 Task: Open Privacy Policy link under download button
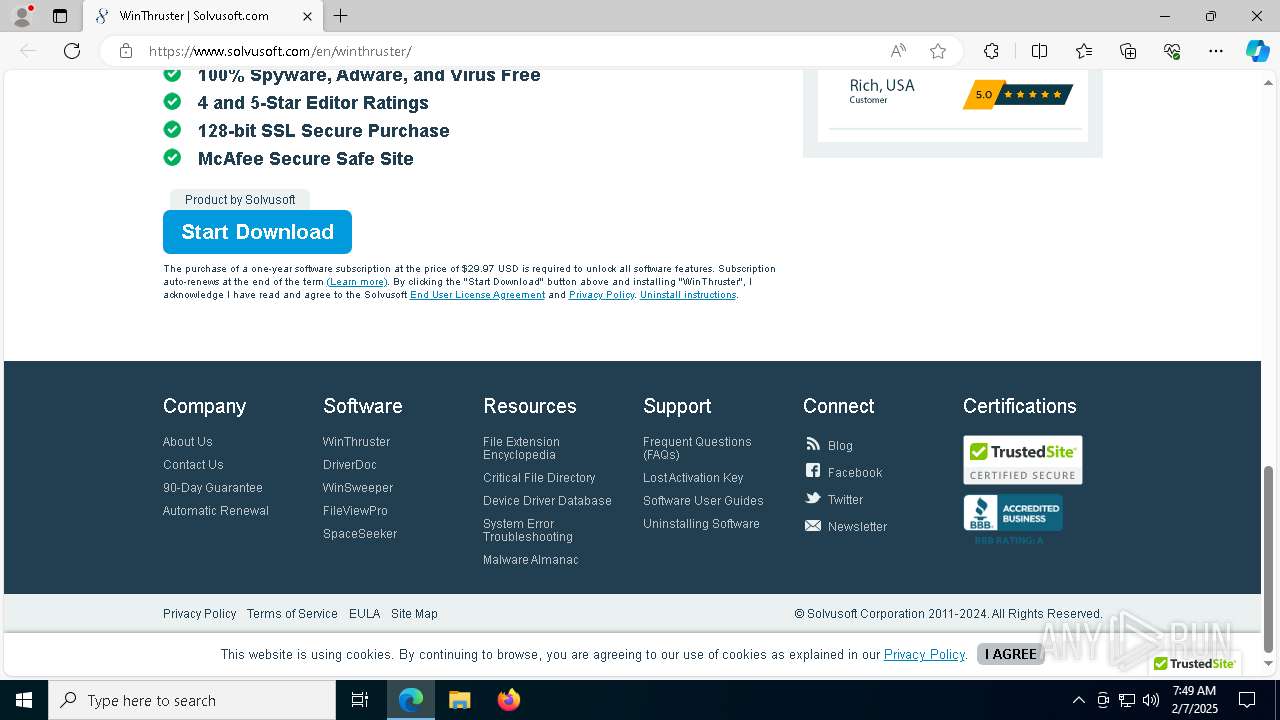601,295
